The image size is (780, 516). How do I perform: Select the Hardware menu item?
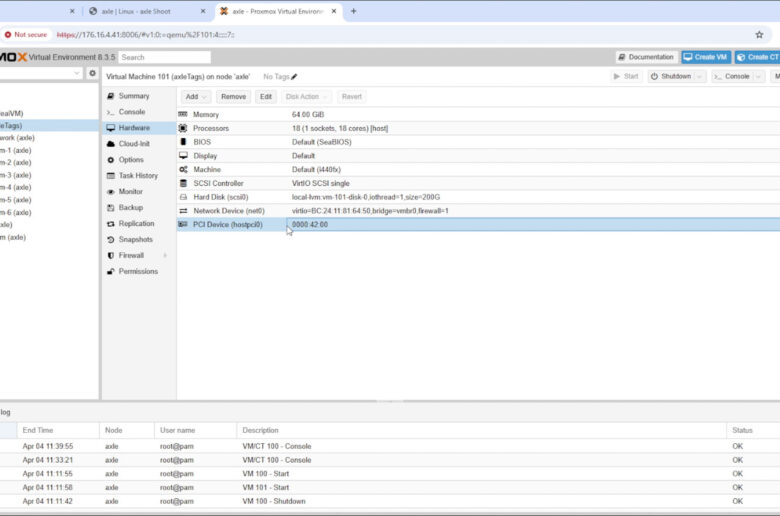tap(139, 128)
